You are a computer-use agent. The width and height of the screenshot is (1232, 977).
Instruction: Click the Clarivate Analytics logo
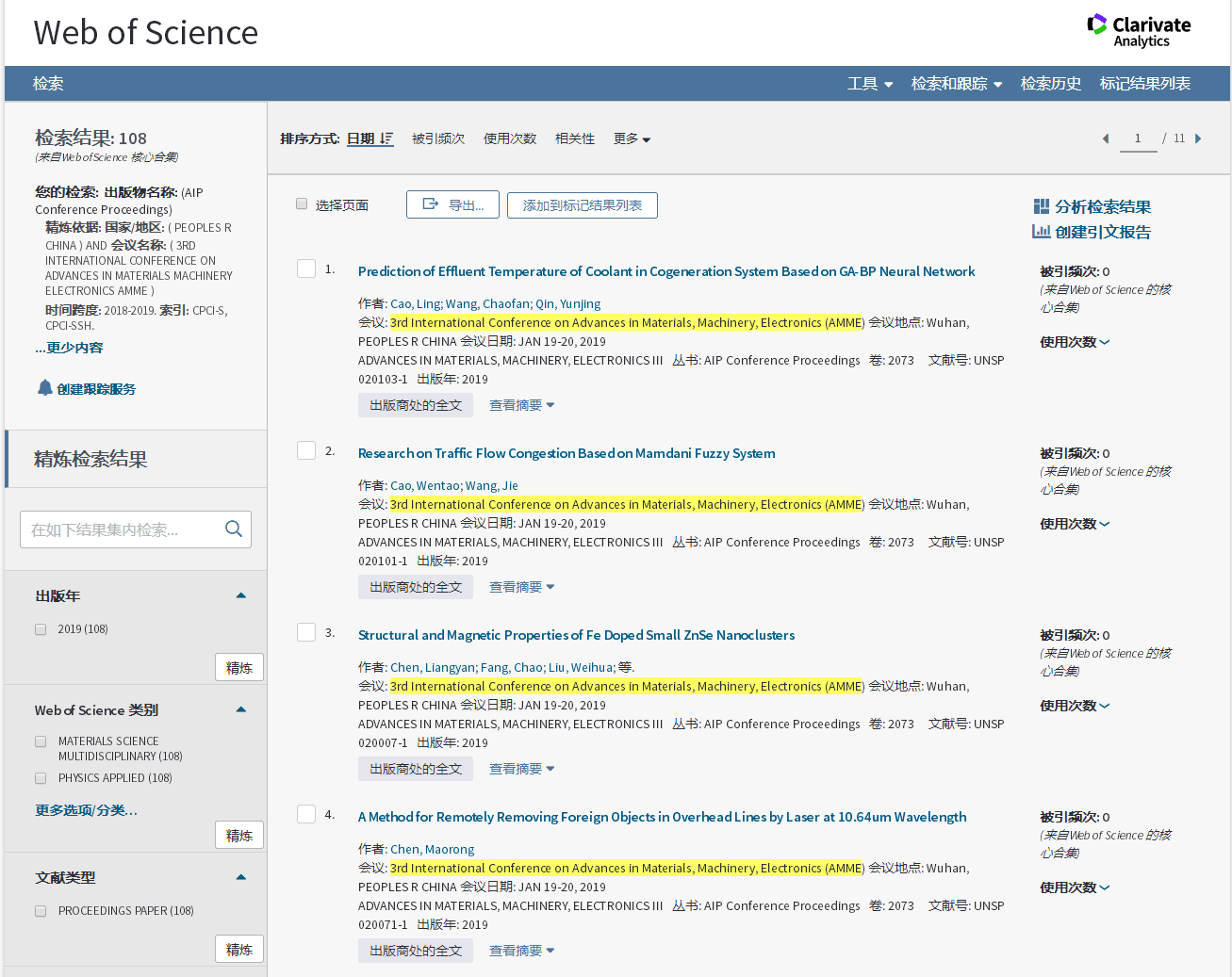pos(1139,31)
